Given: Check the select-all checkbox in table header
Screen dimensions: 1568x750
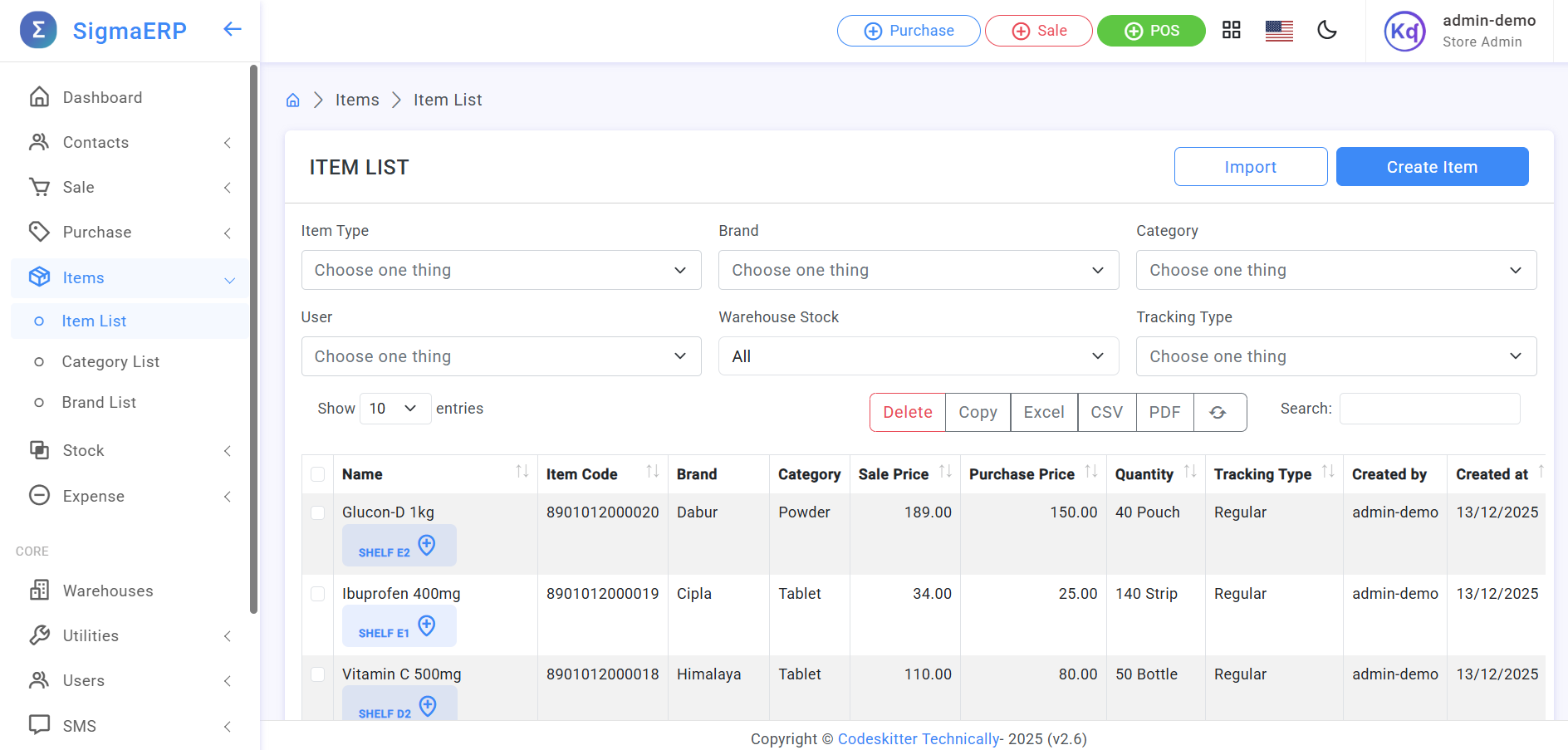Looking at the screenshot, I should coord(318,473).
